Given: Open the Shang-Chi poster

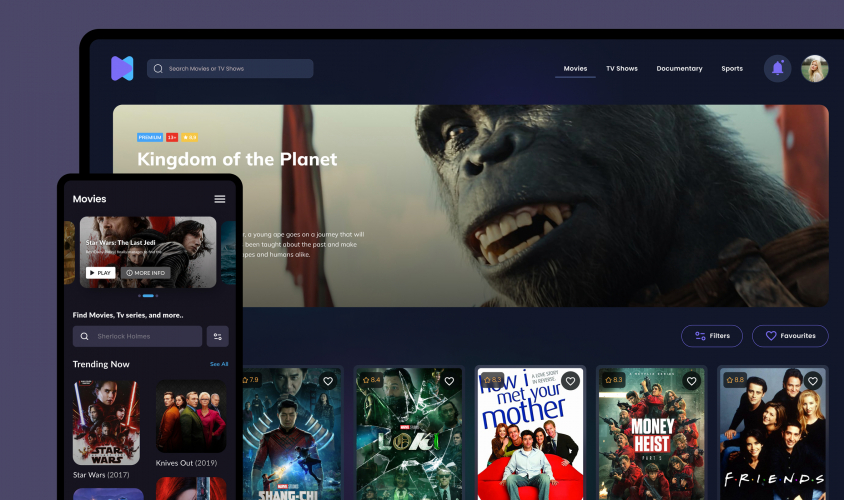Looking at the screenshot, I should 292,434.
